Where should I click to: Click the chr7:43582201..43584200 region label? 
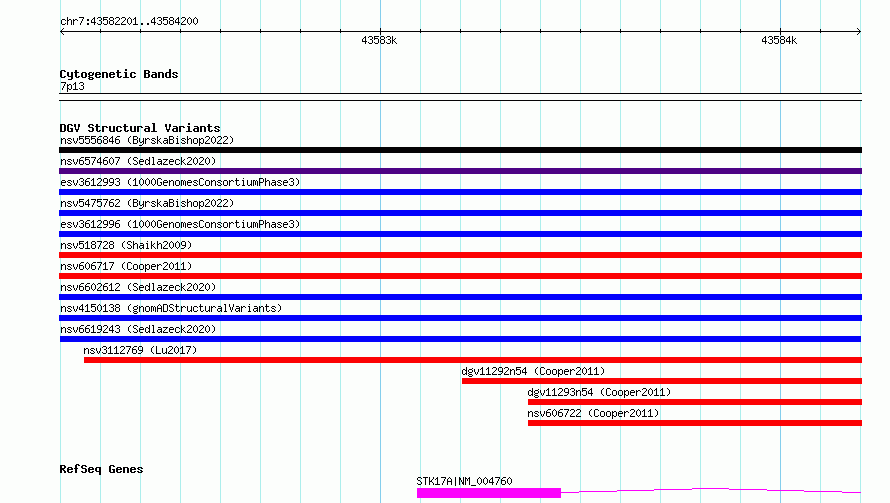click(x=129, y=21)
